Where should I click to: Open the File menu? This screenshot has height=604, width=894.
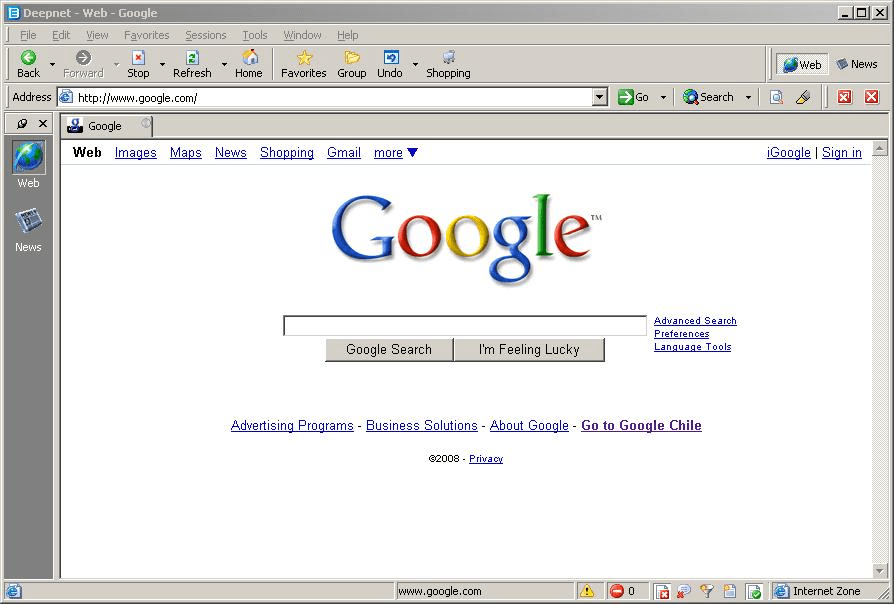pyautogui.click(x=28, y=35)
